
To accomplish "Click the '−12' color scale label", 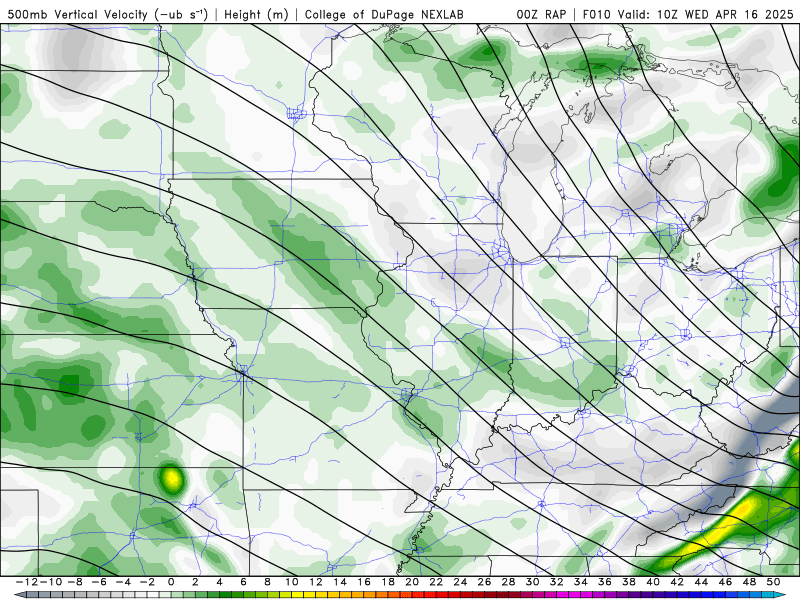I will click(x=27, y=582).
